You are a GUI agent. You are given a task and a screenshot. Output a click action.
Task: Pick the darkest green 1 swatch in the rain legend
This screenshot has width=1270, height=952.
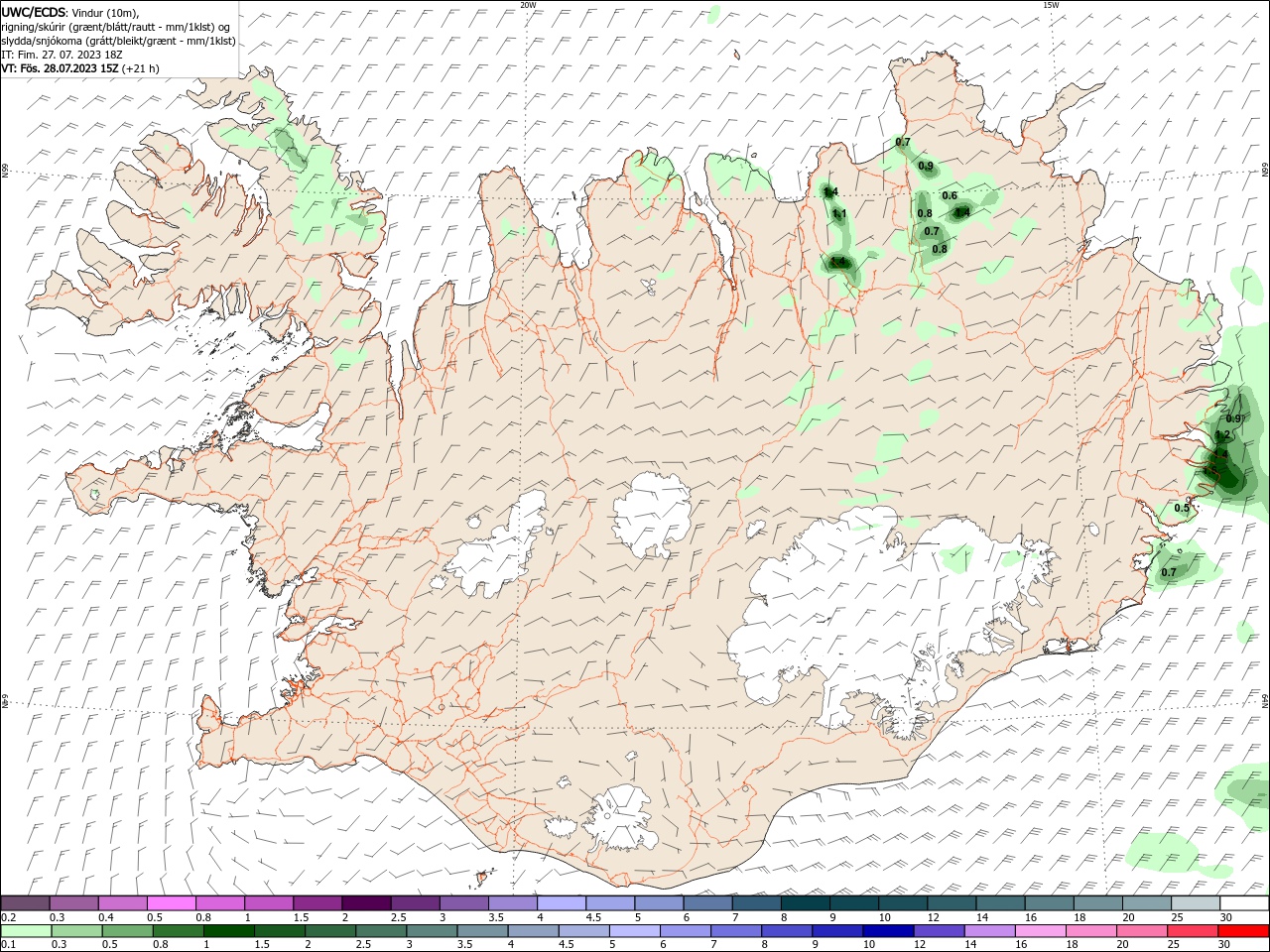click(228, 931)
